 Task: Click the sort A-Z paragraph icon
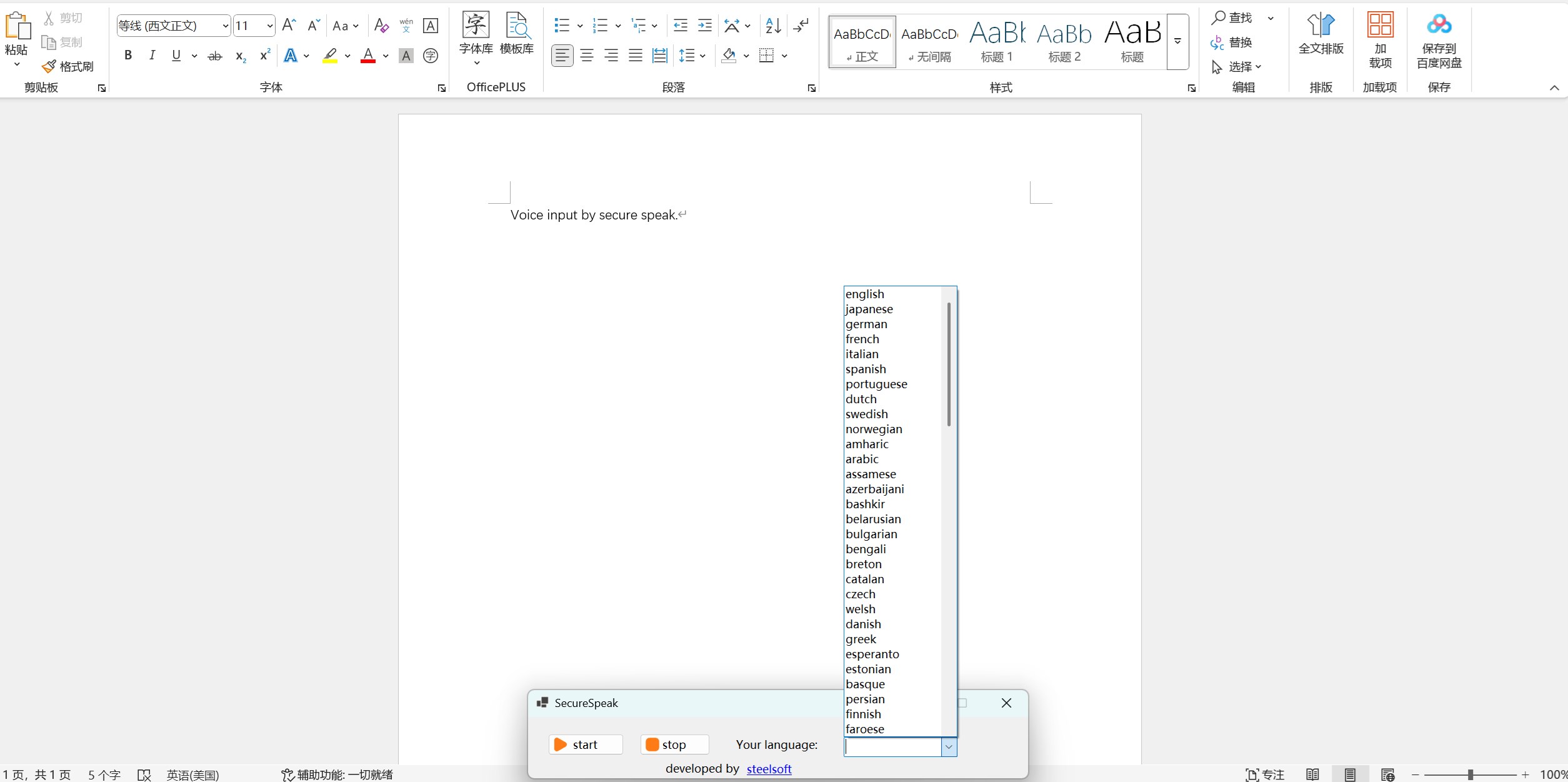coord(773,26)
